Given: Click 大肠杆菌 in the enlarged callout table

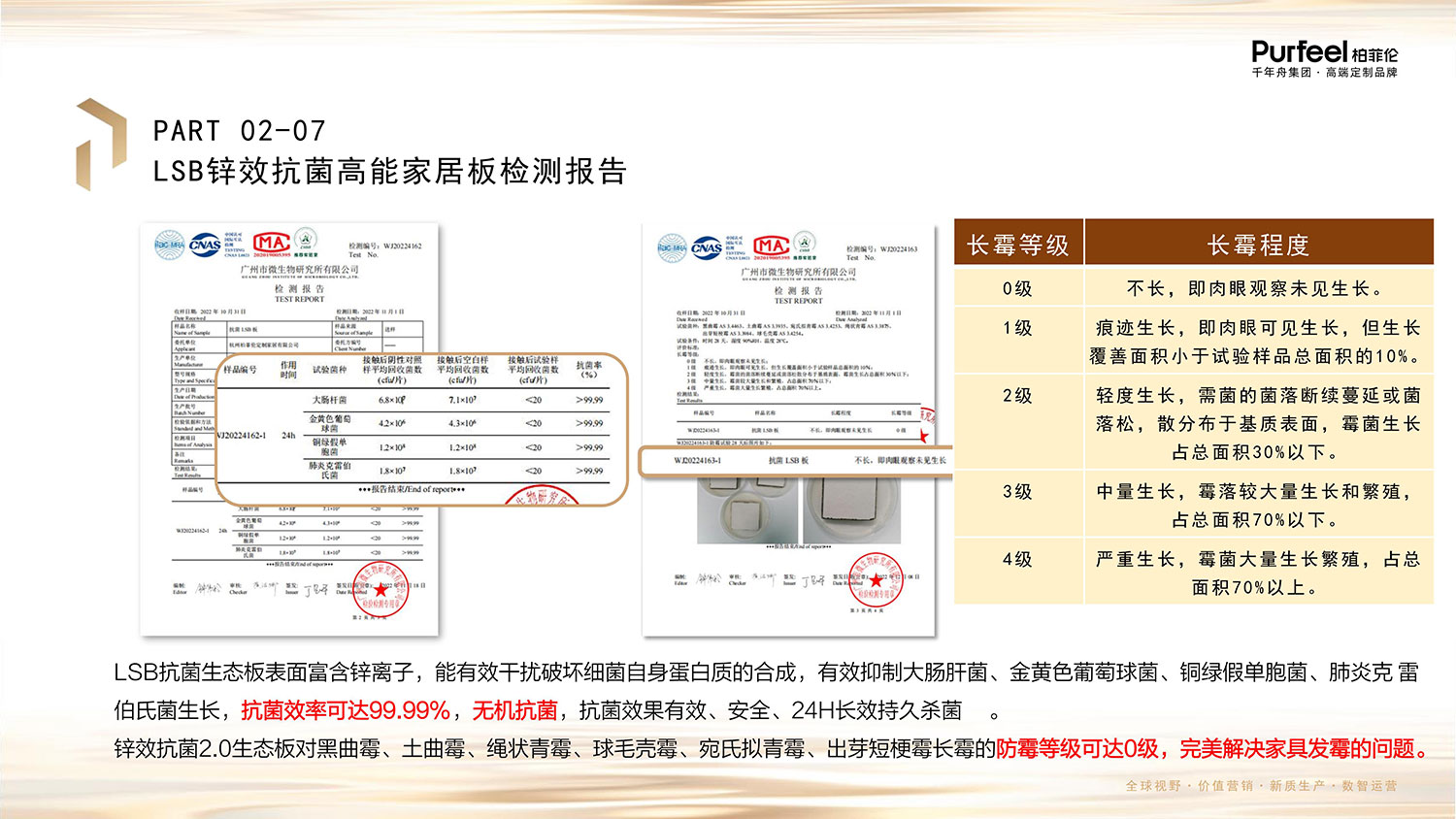Looking at the screenshot, I should point(329,400).
